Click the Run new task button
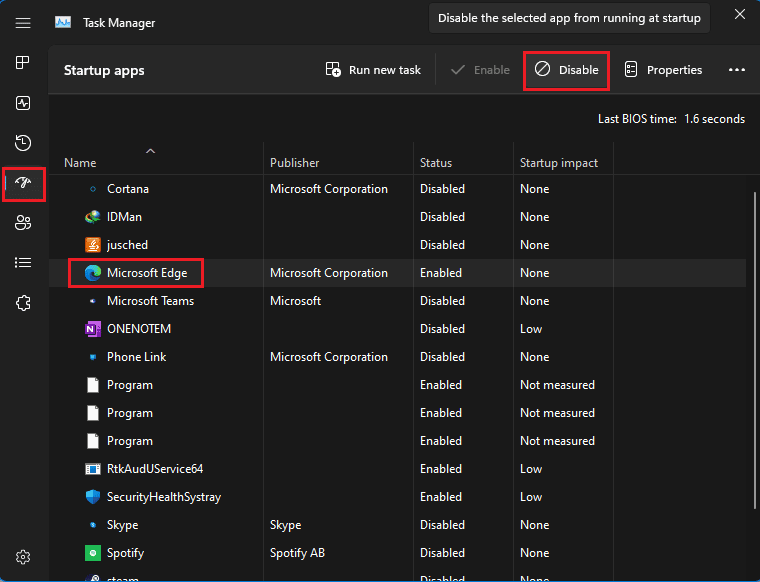Screen dimensions: 760x582 373,70
